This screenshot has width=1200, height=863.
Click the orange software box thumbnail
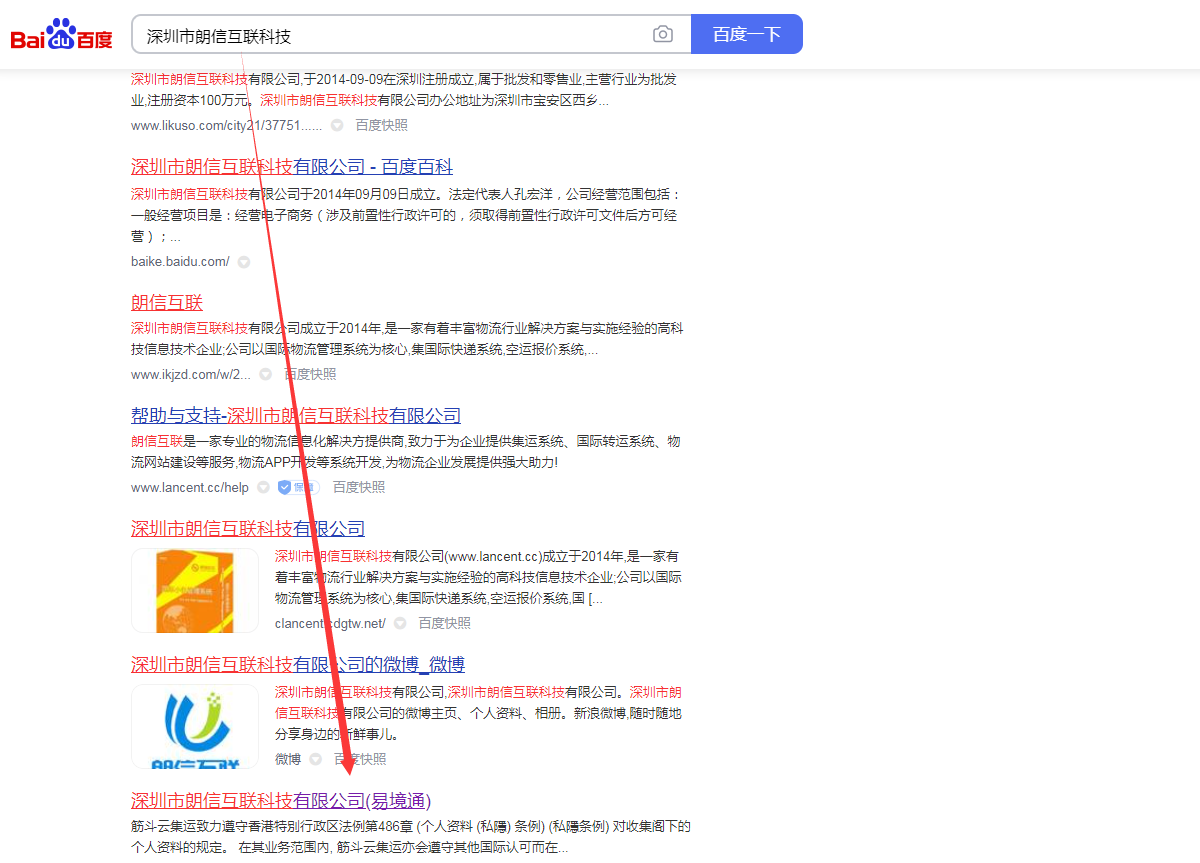click(195, 590)
